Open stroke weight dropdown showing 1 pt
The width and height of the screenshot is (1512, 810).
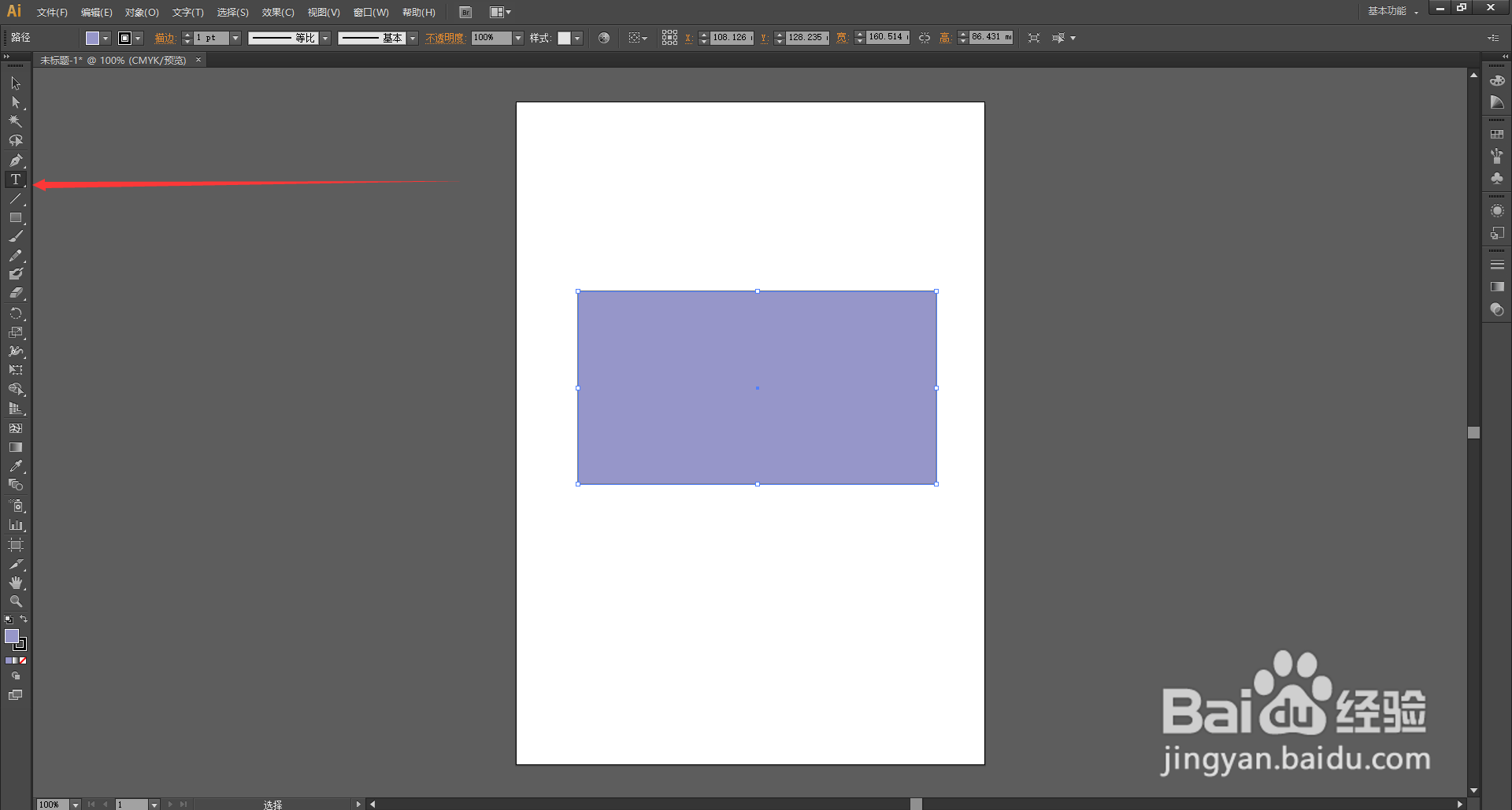tap(235, 38)
